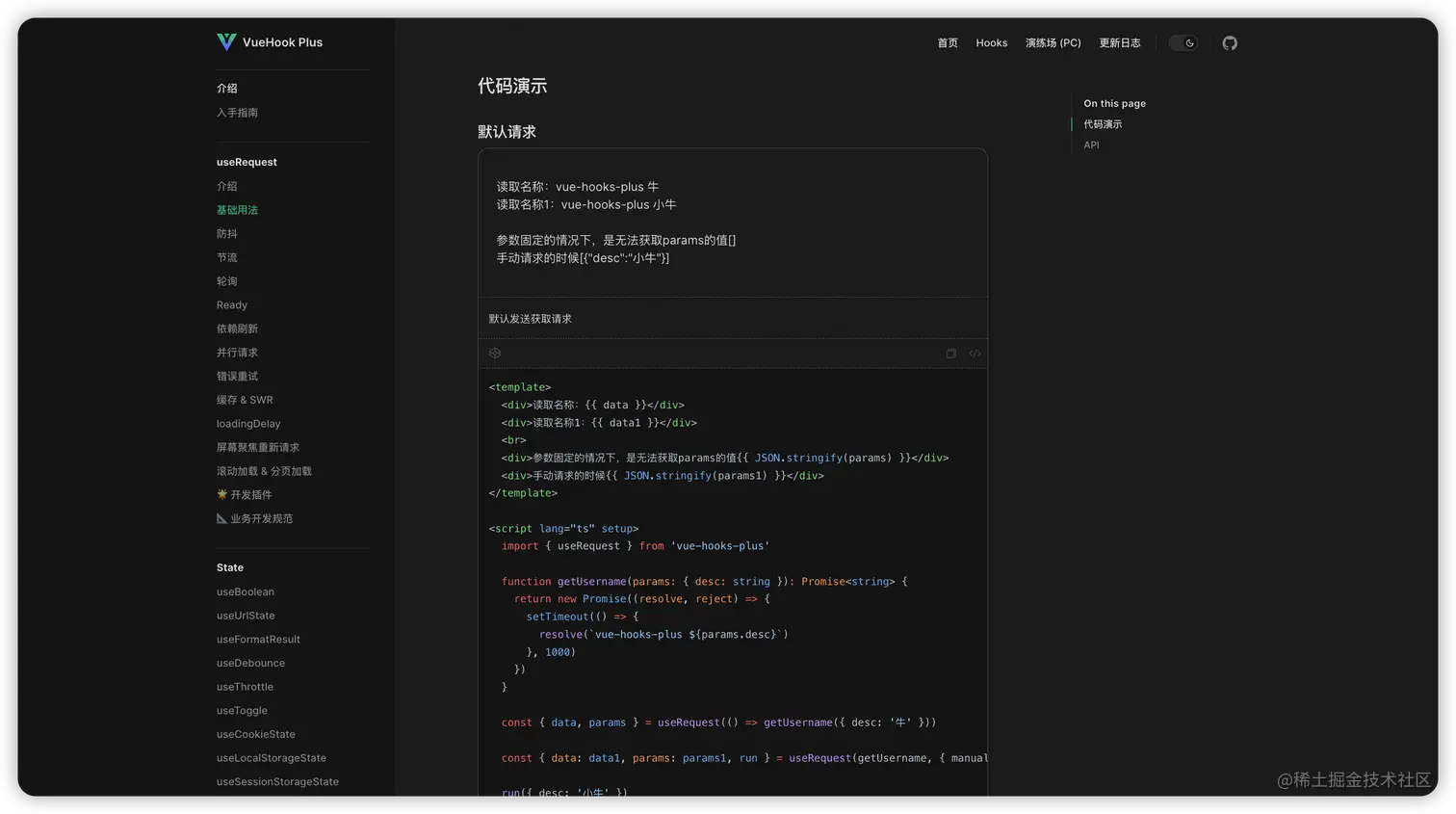Viewport: 1456px width, 814px height.
Task: Open useDebounce sidebar link
Action: click(x=250, y=664)
